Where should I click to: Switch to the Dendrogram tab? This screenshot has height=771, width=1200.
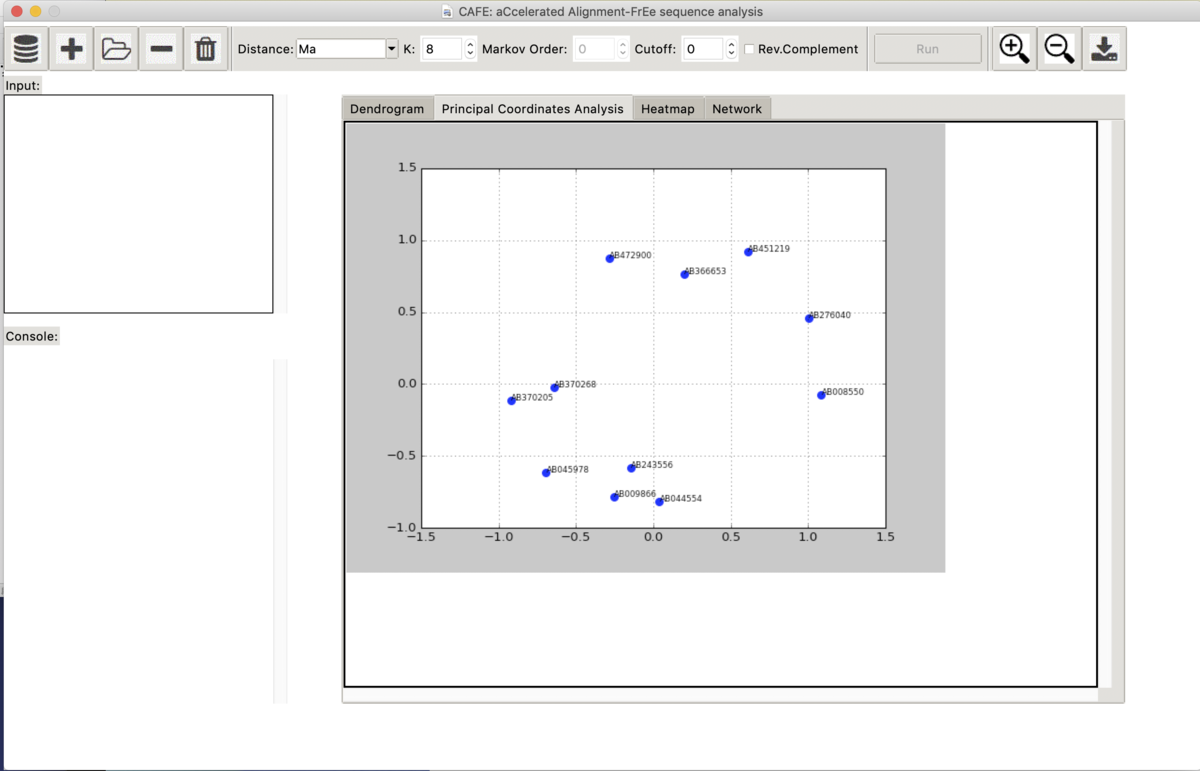(387, 109)
